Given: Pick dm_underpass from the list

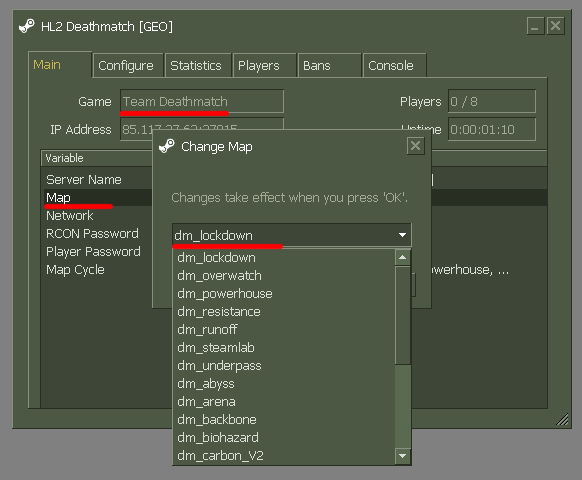Looking at the screenshot, I should tap(284, 366).
